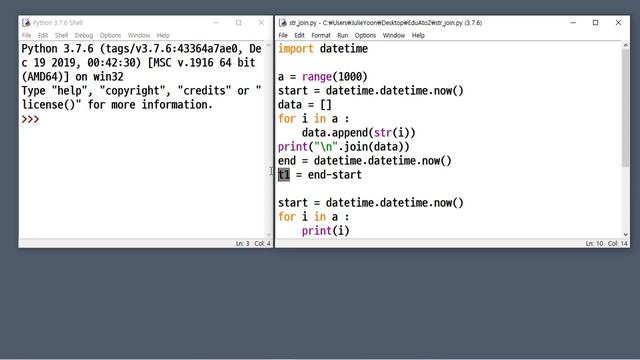Click 'Col: 14' in editor status bar
640x360 pixels.
pos(618,244)
